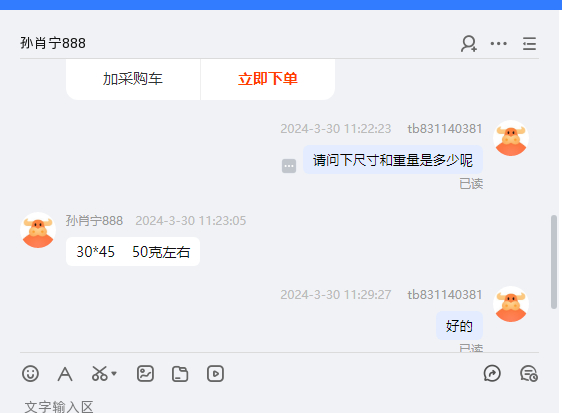Click the red 立即下单 button
562x413 pixels.
point(268,79)
